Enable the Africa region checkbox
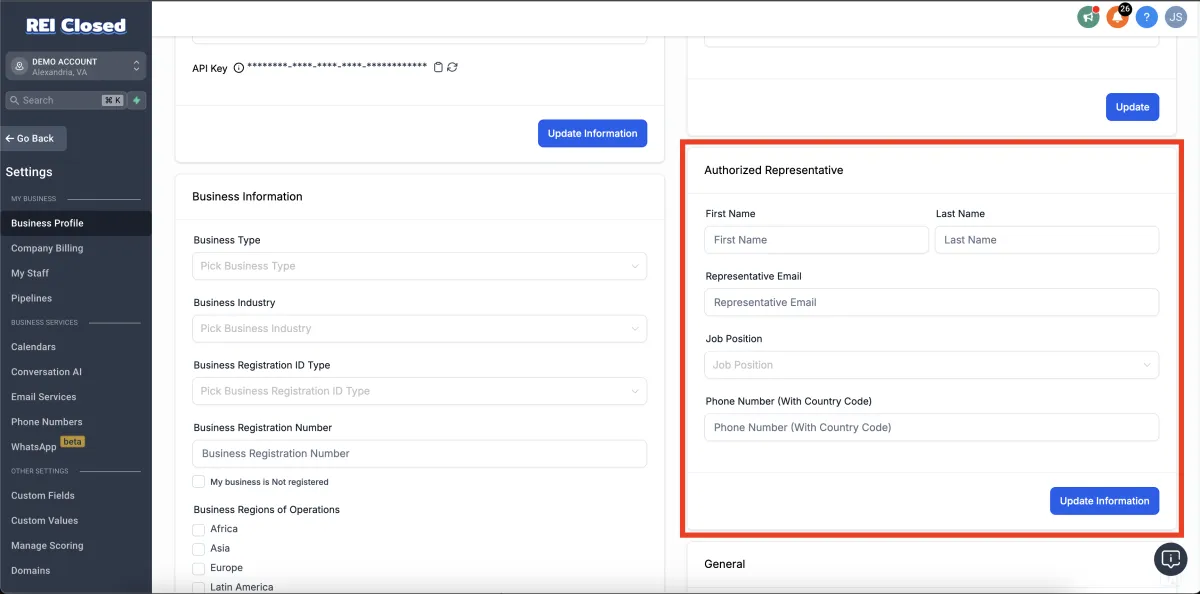The height and width of the screenshot is (594, 1200). tap(198, 529)
